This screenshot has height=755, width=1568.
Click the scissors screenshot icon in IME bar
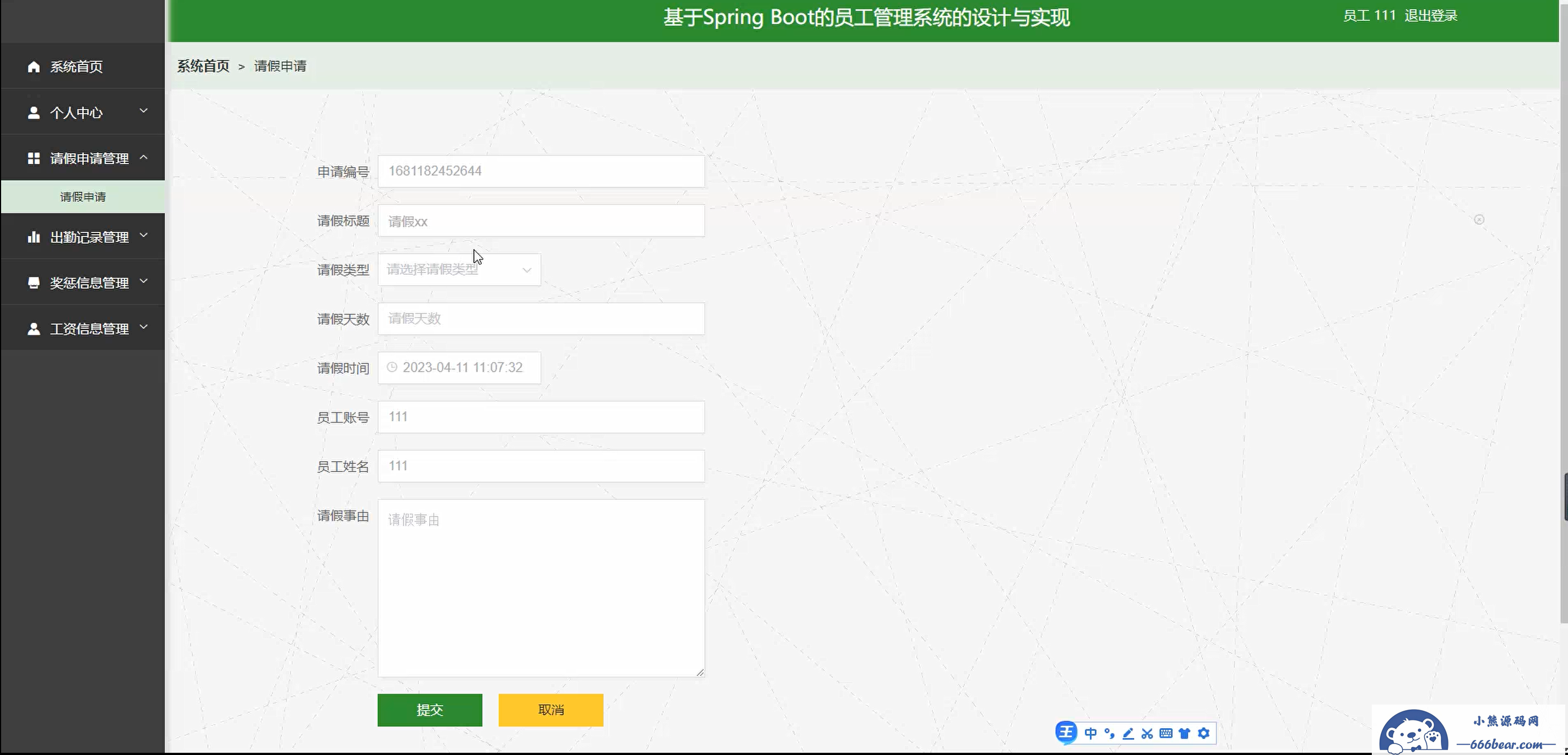pyautogui.click(x=1147, y=733)
